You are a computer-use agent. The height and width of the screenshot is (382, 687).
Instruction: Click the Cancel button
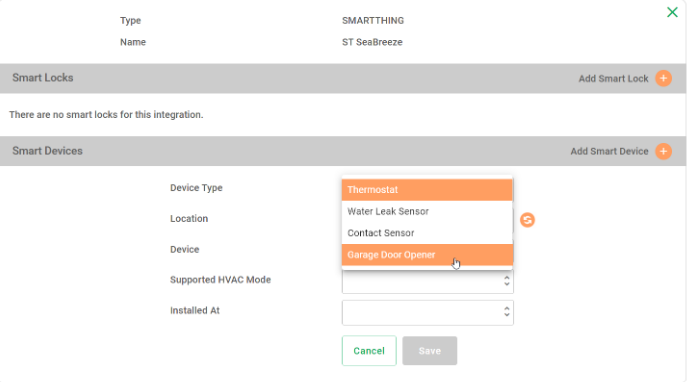(369, 351)
